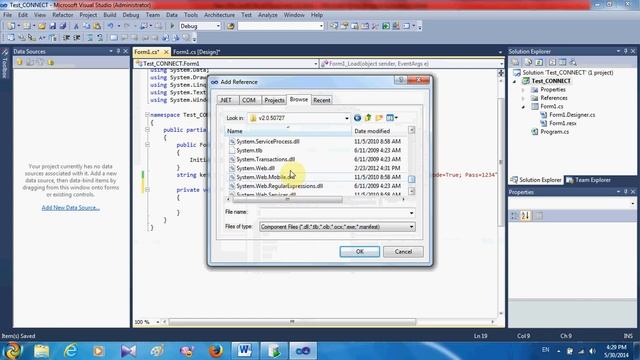
Task: Select System.Transactions.dll in the file list
Action: point(265,159)
